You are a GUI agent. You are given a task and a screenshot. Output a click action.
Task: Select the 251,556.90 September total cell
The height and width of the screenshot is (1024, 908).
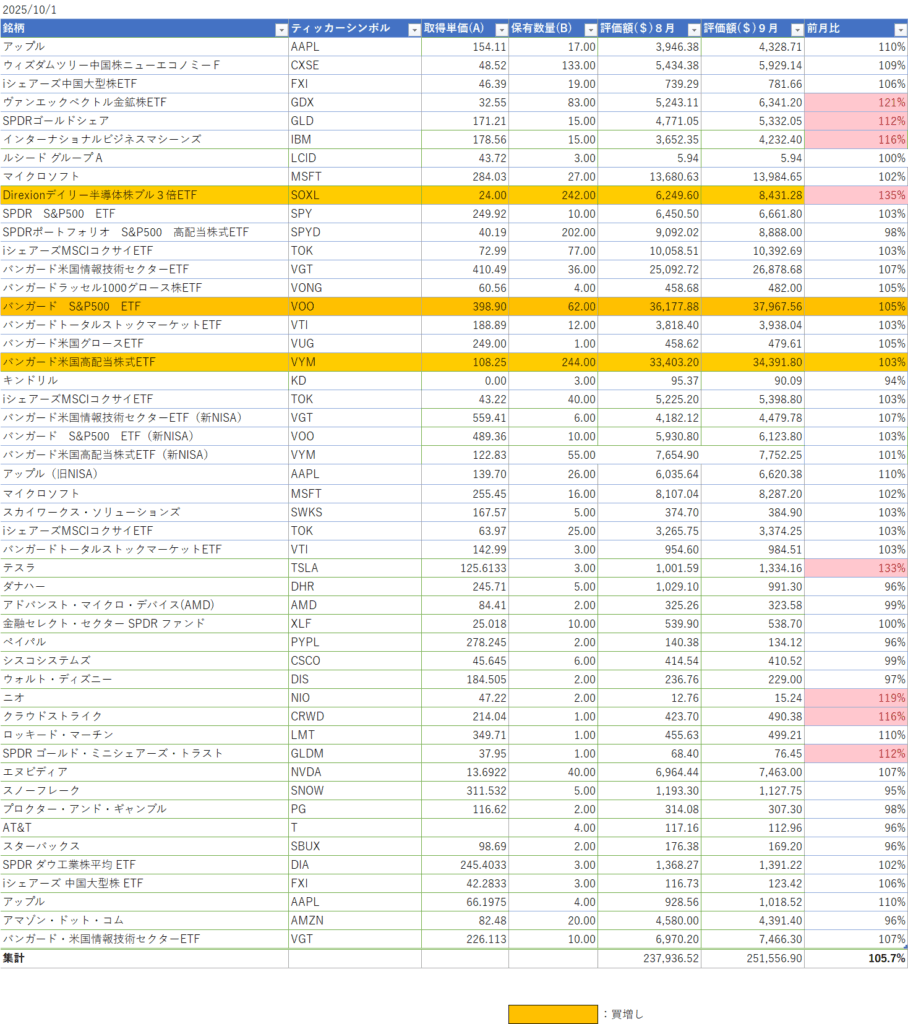[x=752, y=958]
